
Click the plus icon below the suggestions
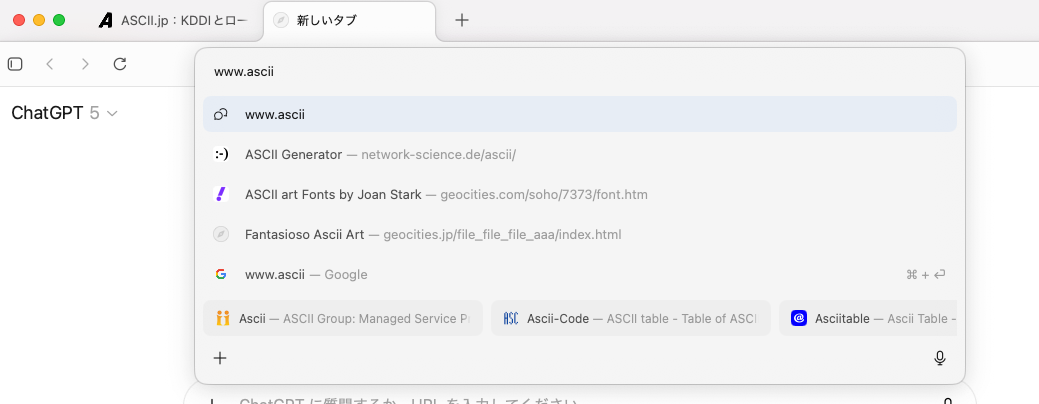click(x=221, y=358)
